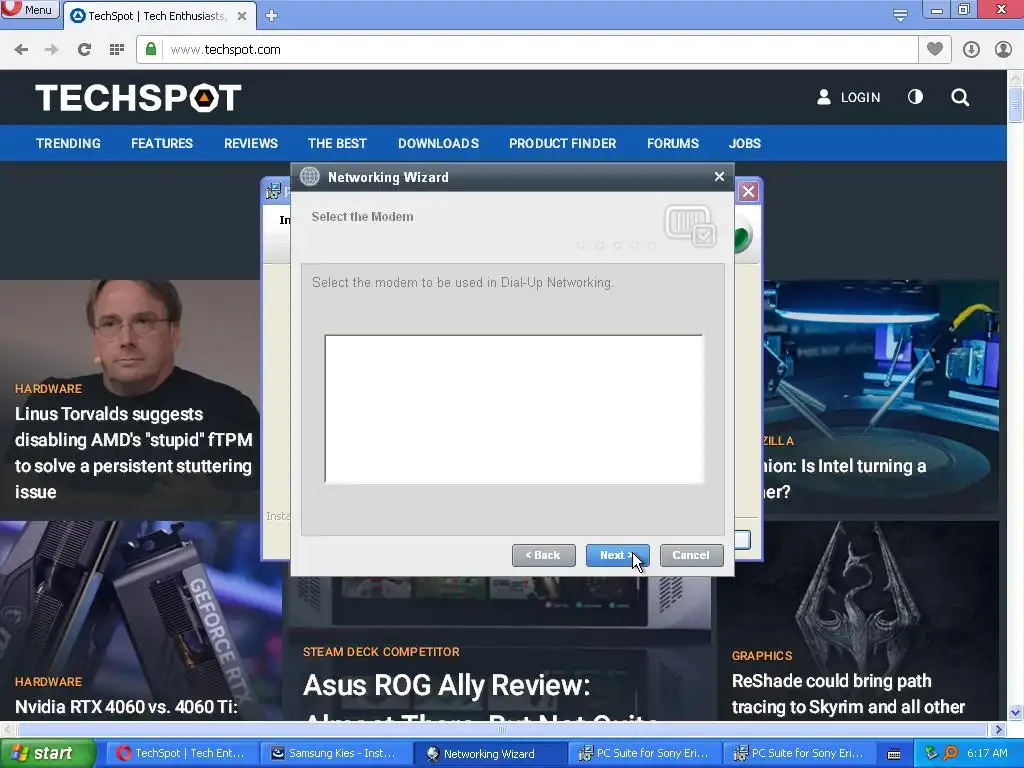Image resolution: width=1024 pixels, height=768 pixels.
Task: Open the Windows start button
Action: [48, 754]
